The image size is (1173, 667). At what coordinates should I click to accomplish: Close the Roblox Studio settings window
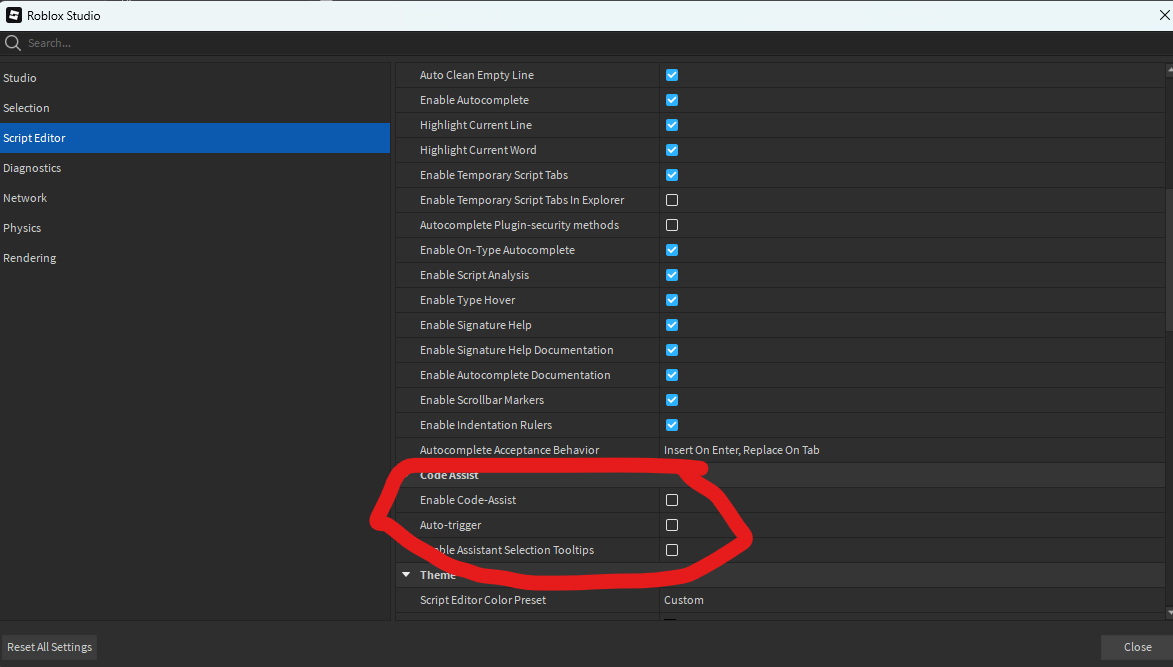click(x=1164, y=15)
